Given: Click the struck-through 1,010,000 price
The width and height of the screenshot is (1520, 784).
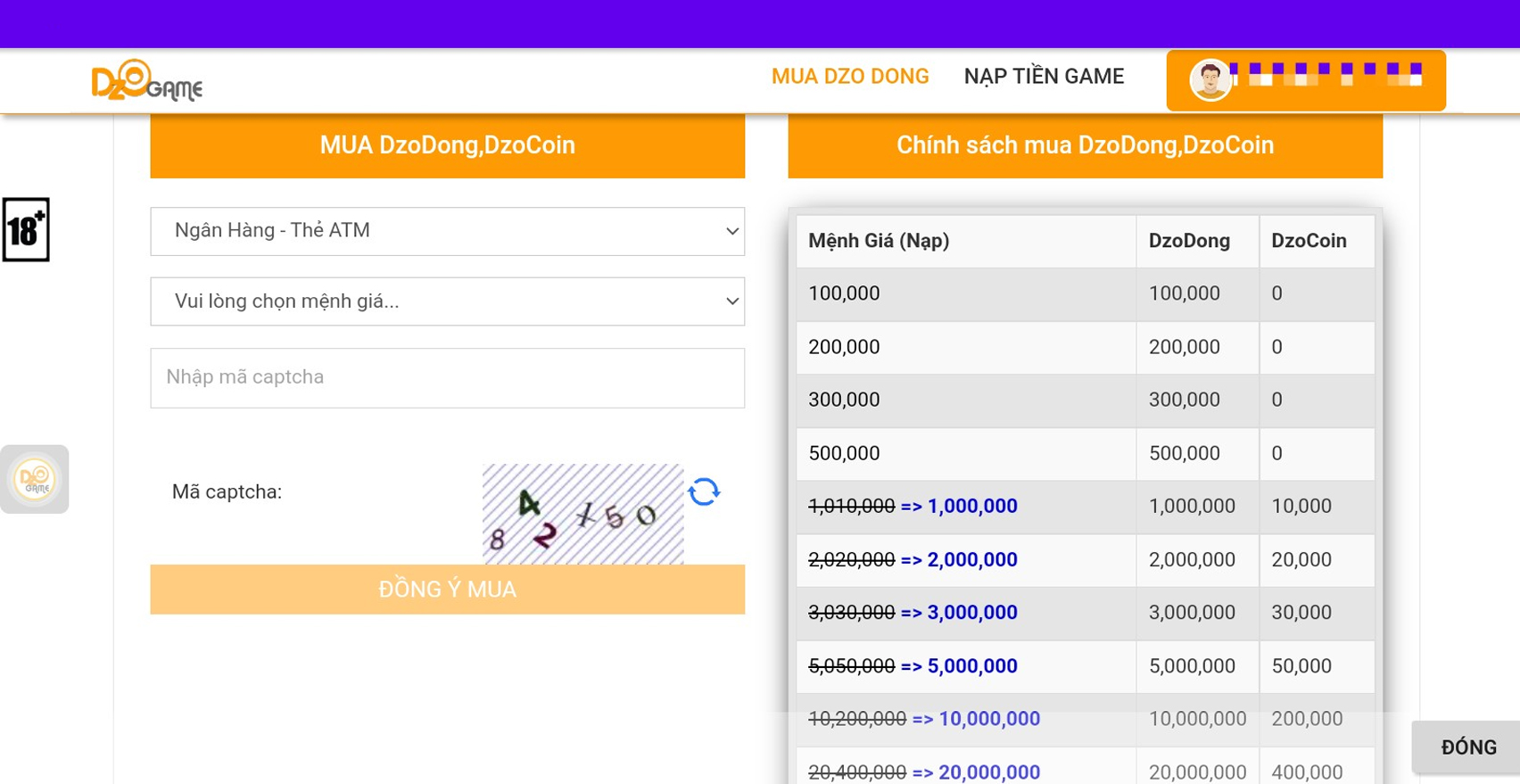Looking at the screenshot, I should coord(852,507).
